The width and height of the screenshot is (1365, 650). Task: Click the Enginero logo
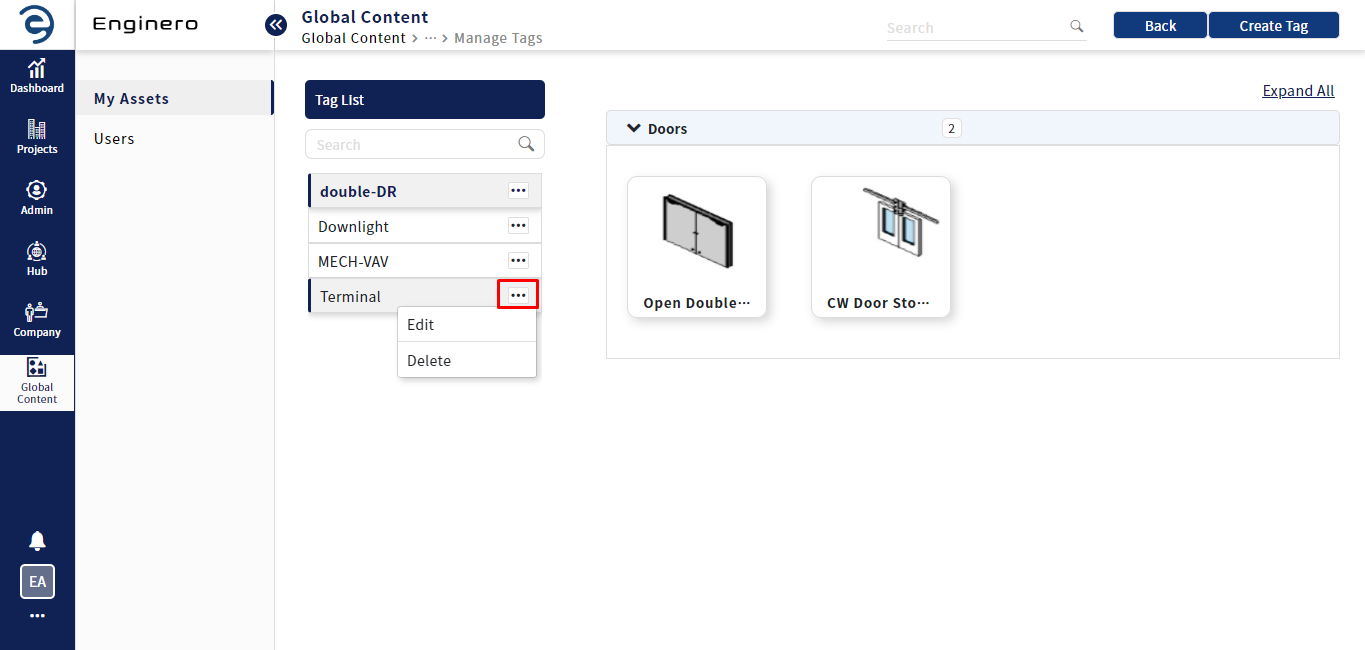[37, 24]
